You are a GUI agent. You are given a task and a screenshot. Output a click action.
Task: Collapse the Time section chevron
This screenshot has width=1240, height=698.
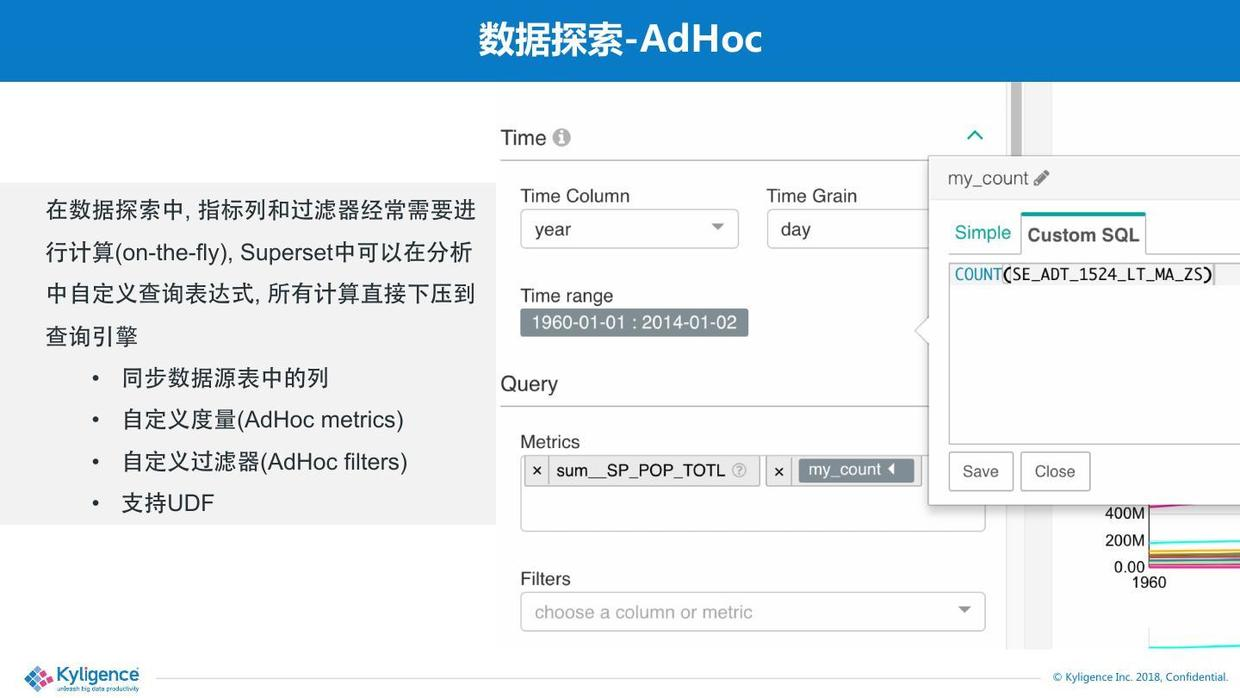tap(975, 135)
